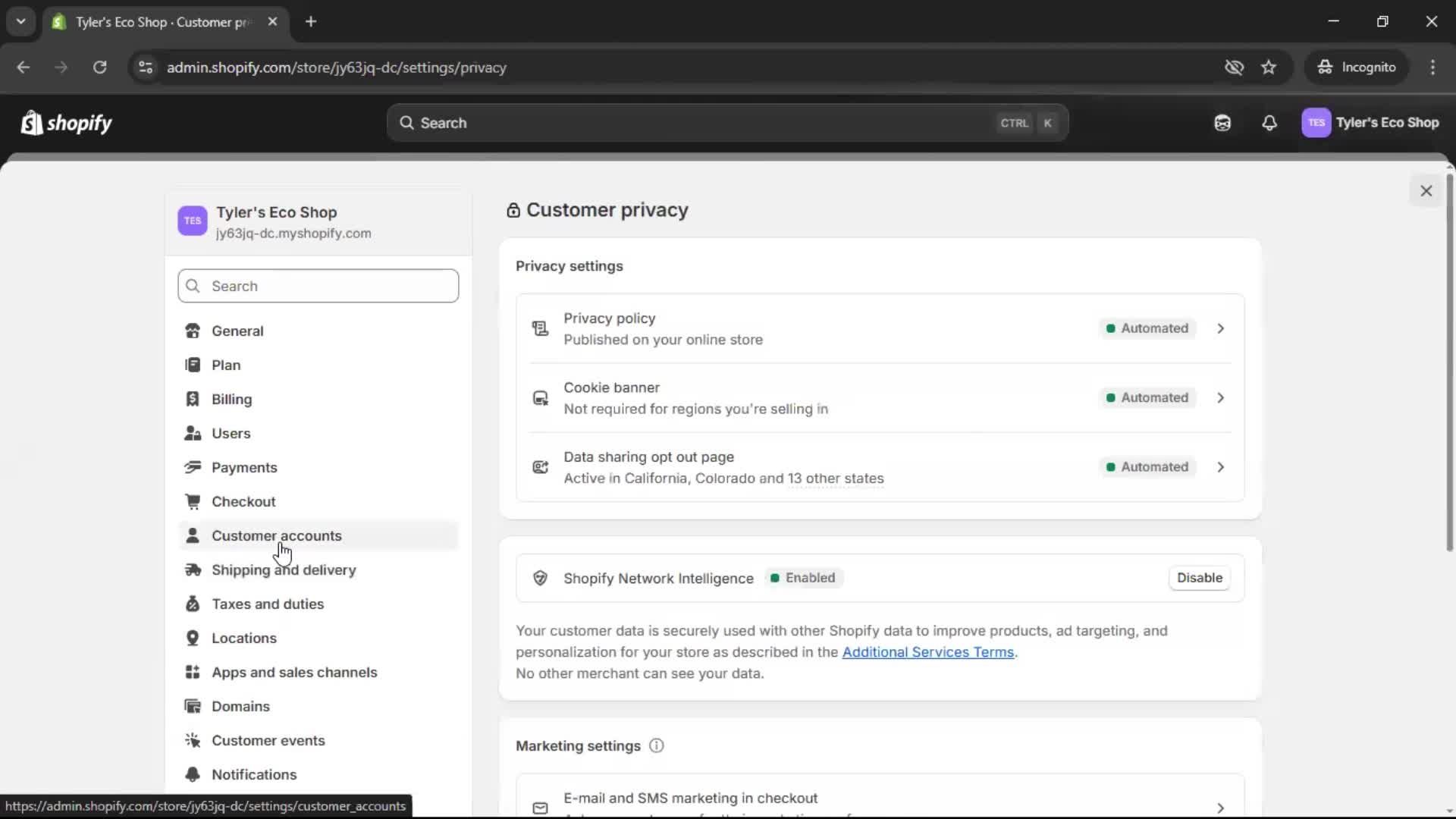Click the Customer privacy lock icon

point(513,210)
